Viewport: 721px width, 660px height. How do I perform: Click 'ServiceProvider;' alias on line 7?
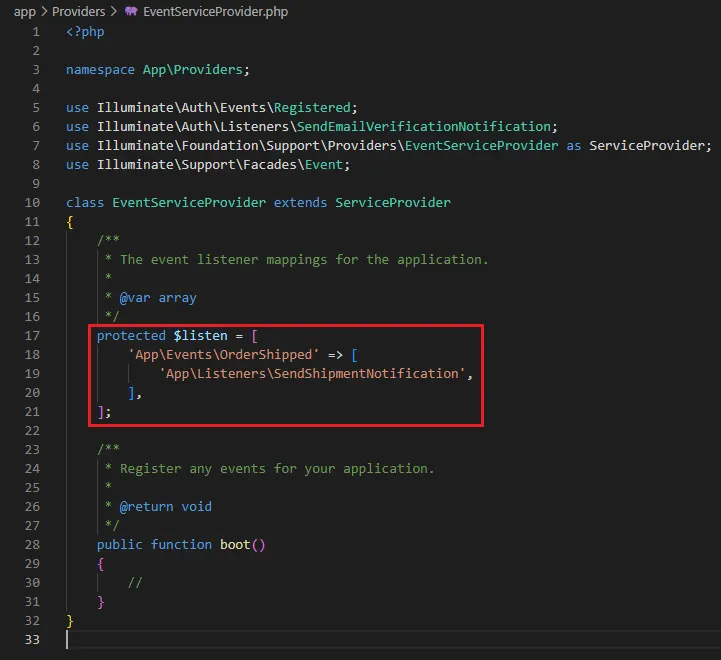tap(650, 146)
